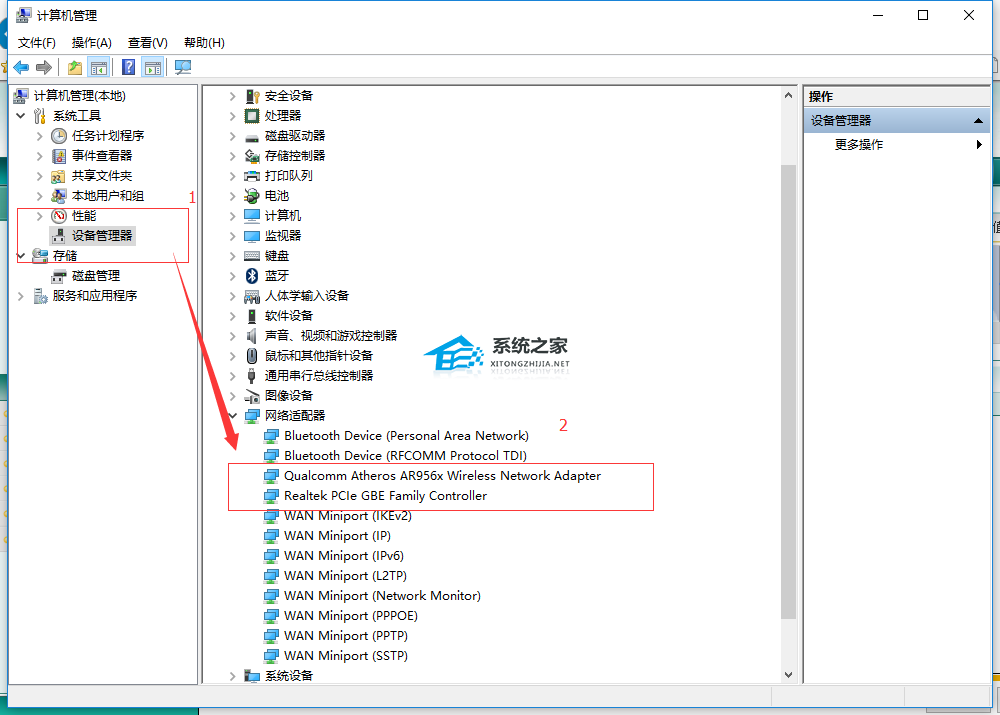Screen dimensions: 1000x715
Task: Open the Action (操作) menu
Action: [92, 43]
